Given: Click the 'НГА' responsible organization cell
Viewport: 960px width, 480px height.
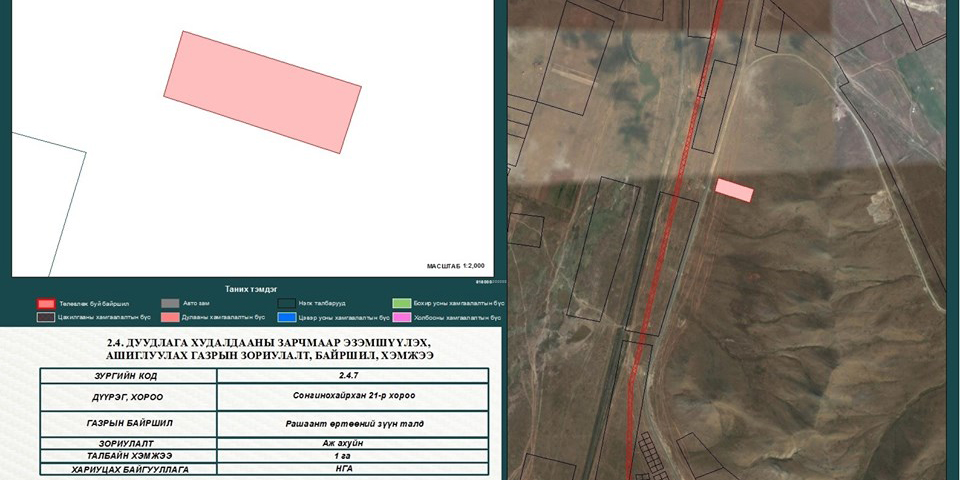Looking at the screenshot, I should (352, 468).
